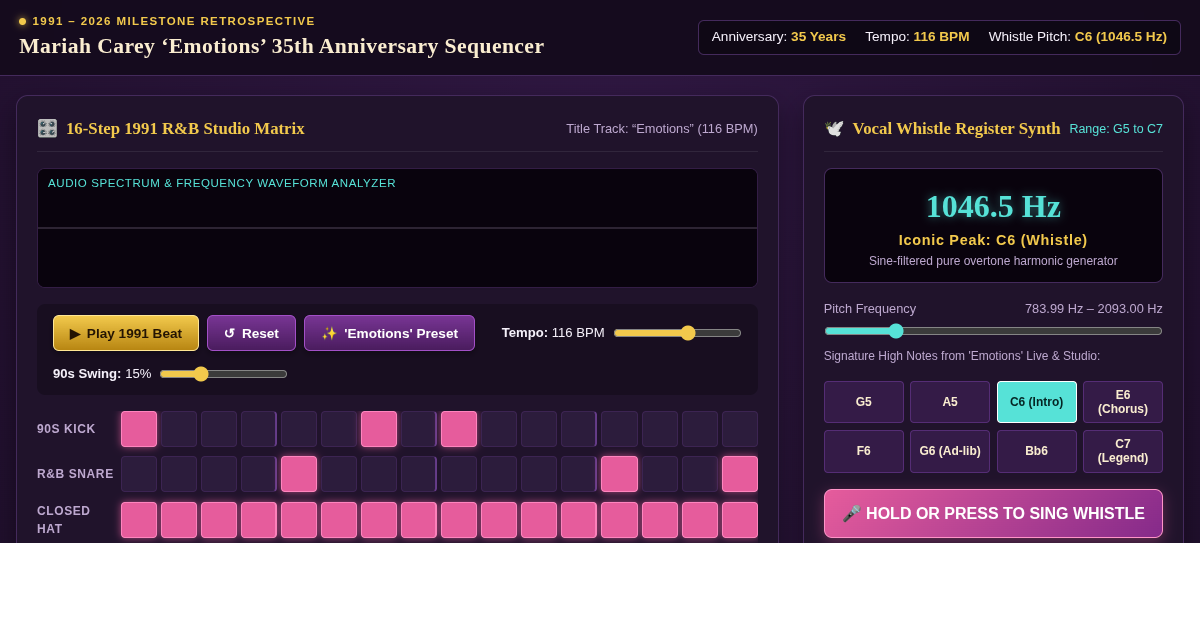Disable step 12 in Closed Hat row

[x=579, y=520]
